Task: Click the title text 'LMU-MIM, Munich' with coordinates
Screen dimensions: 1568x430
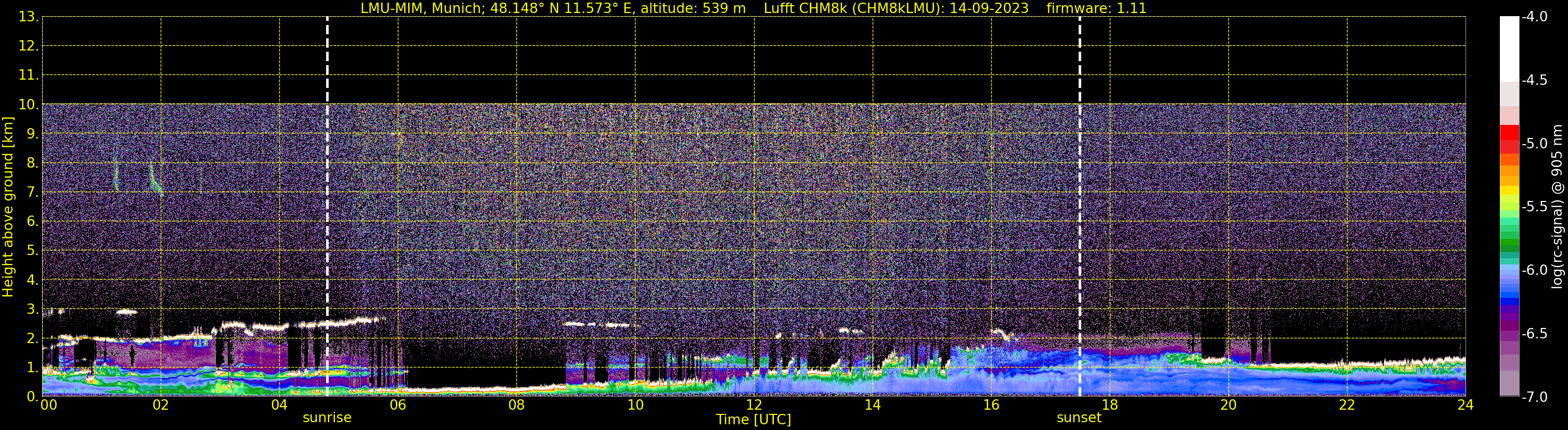Action: 553,8
